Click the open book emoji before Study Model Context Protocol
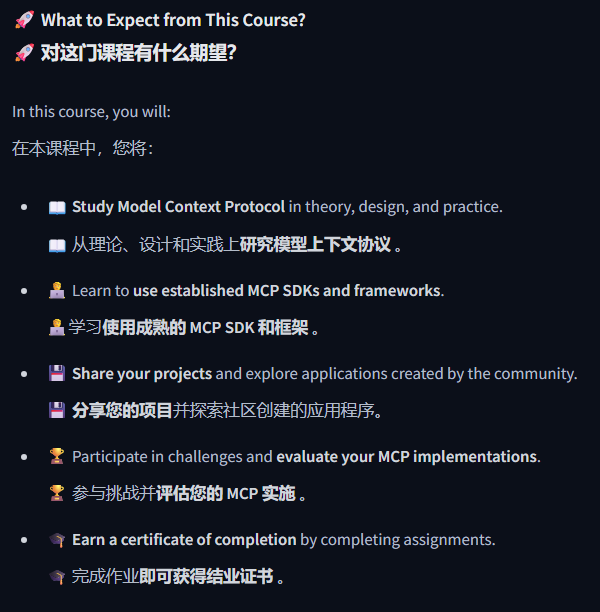600x612 pixels. coord(57,207)
